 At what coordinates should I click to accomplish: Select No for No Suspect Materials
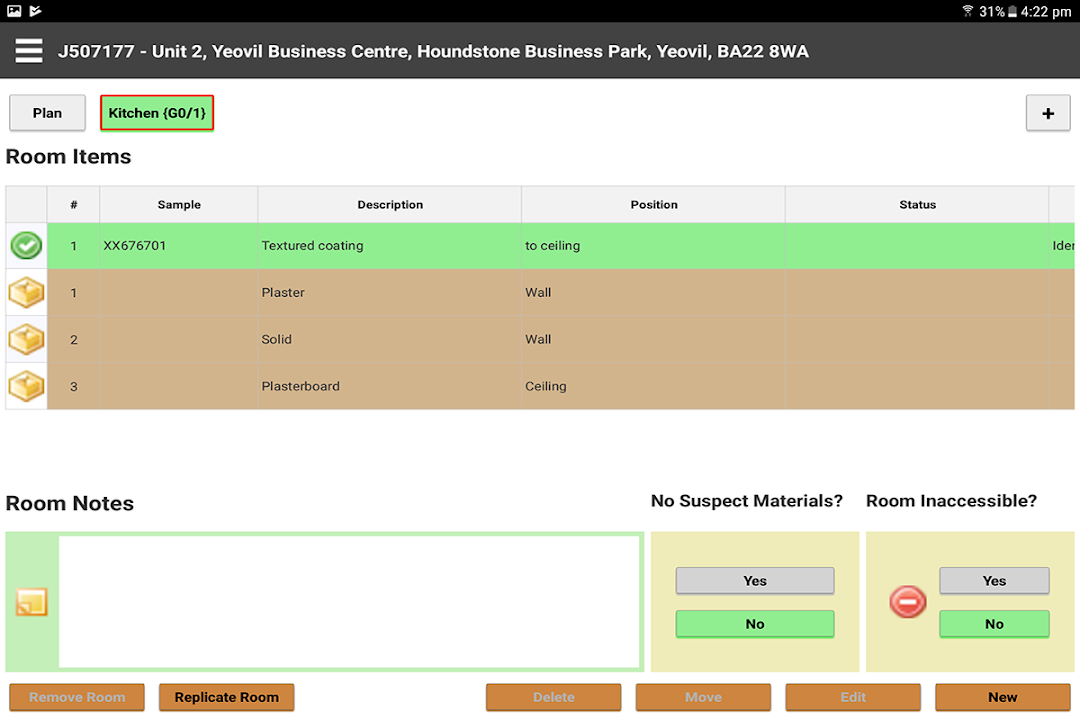pos(754,624)
